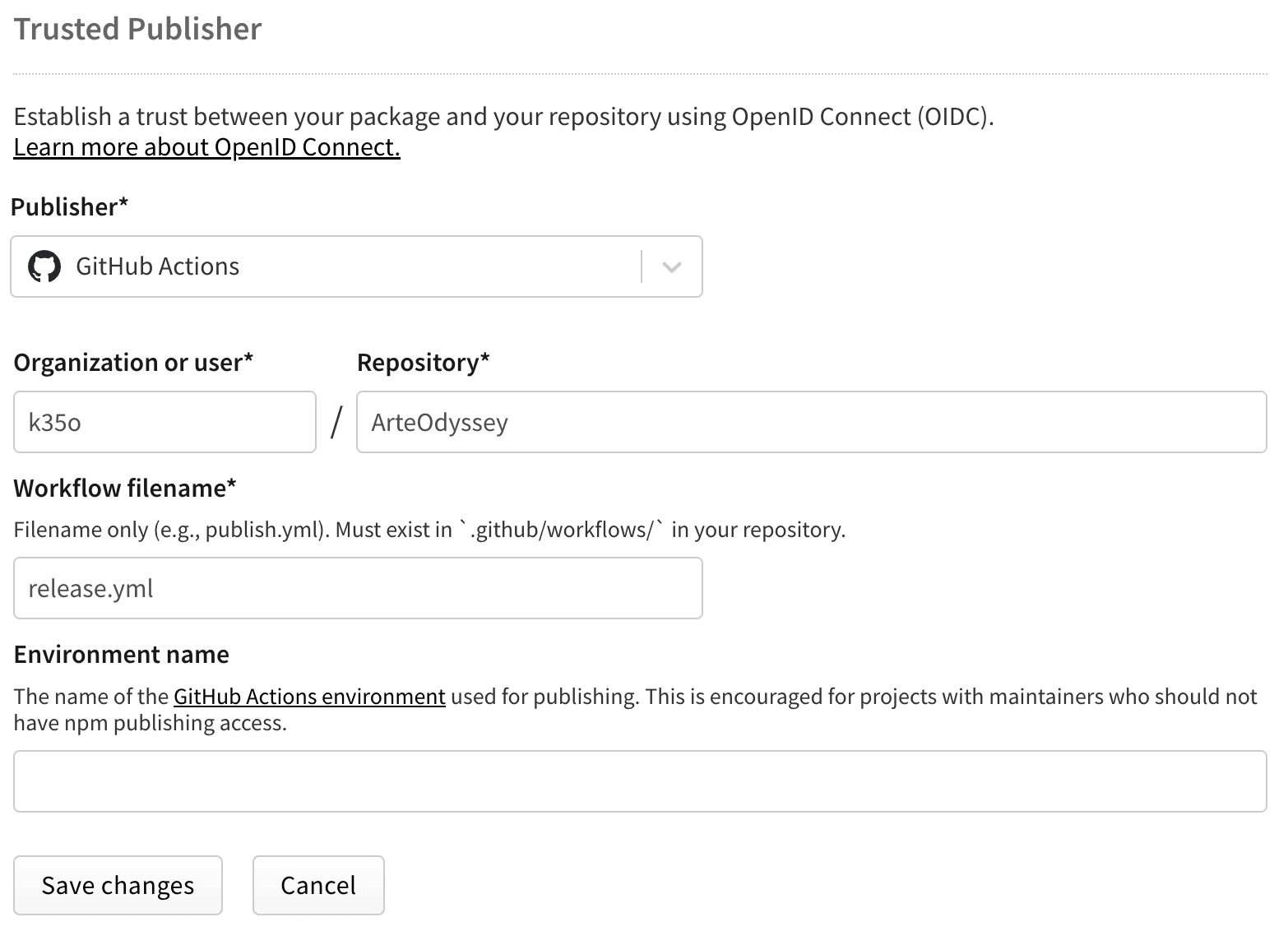Click the Organization or user* label
Screen dimensions: 1288x931
(x=133, y=362)
